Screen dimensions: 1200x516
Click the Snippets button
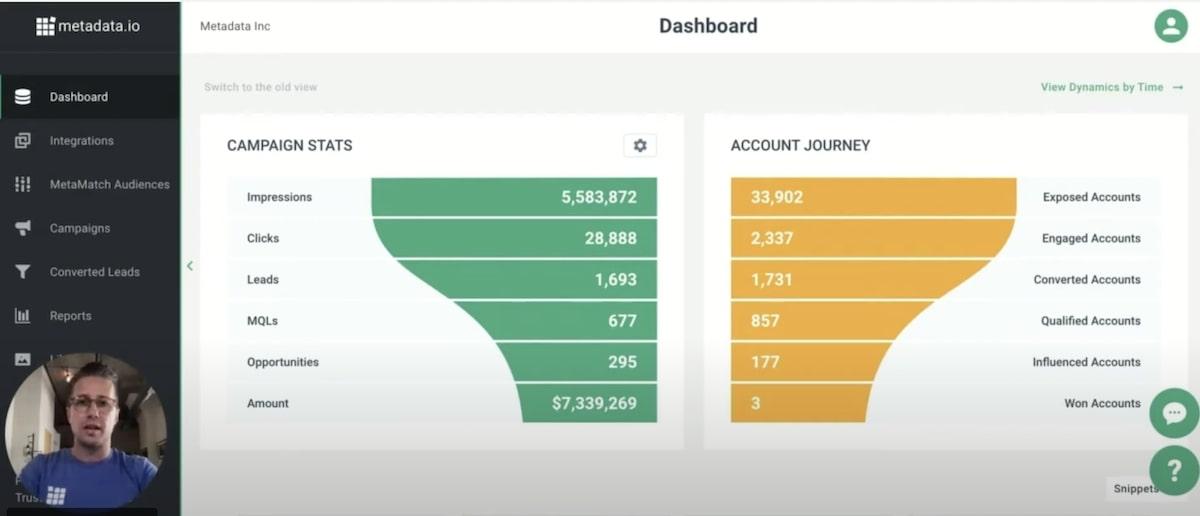(x=1135, y=489)
